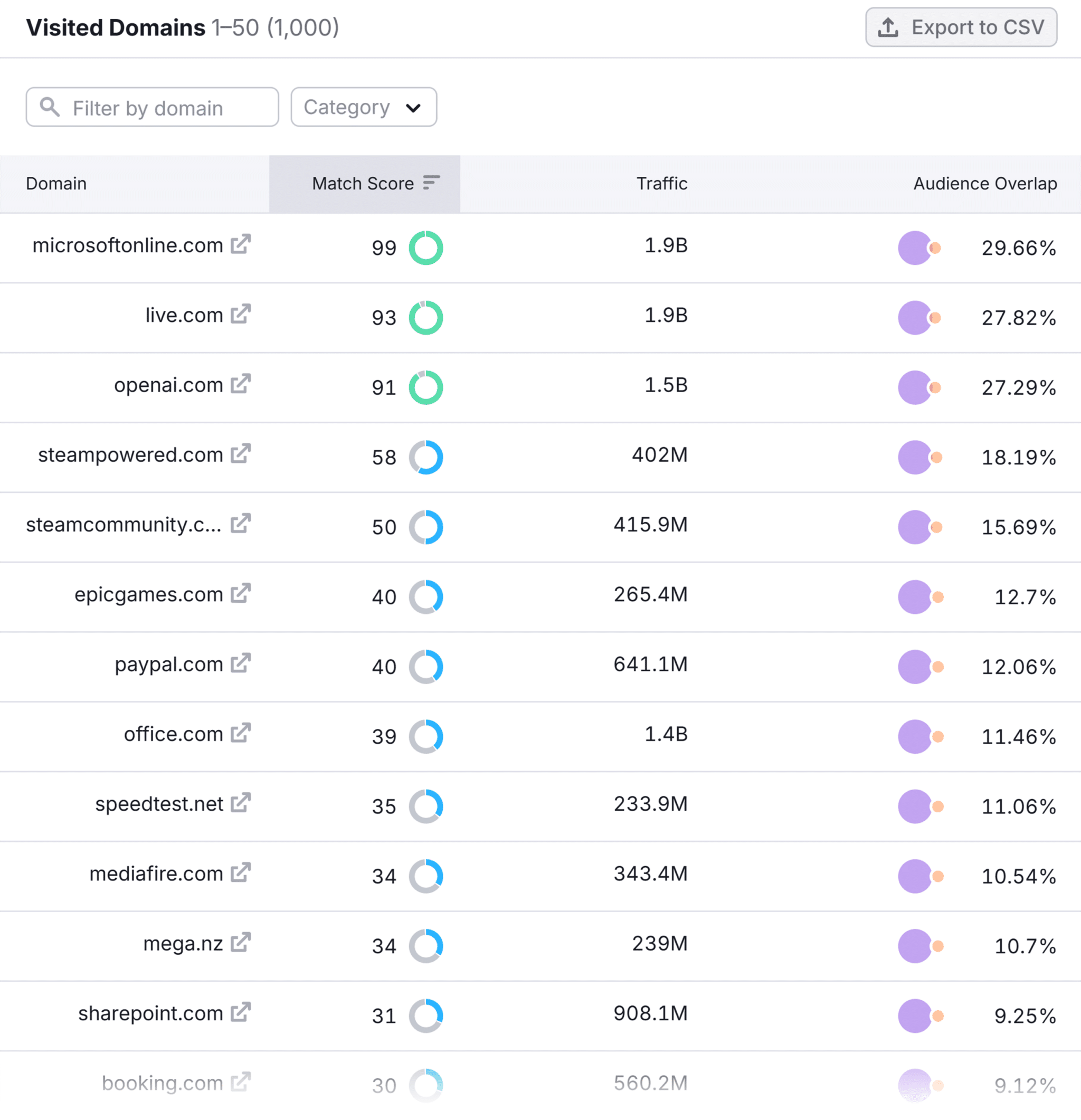Click the 641.1M traffic value
Viewport: 1081px width, 1120px height.
point(651,664)
